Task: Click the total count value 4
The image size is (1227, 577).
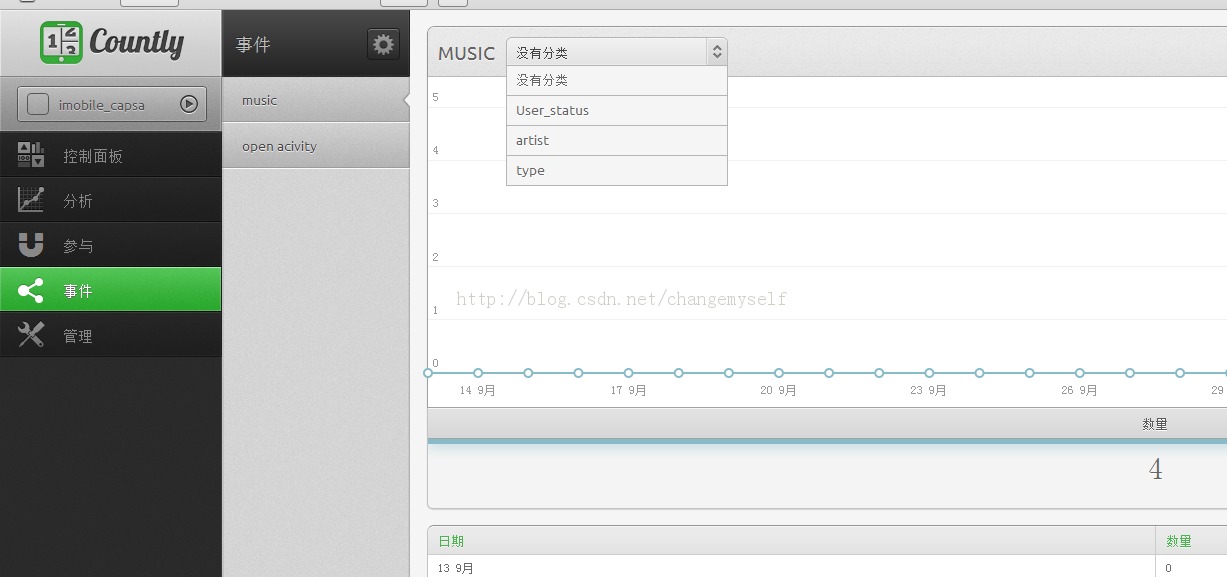Action: point(1156,470)
